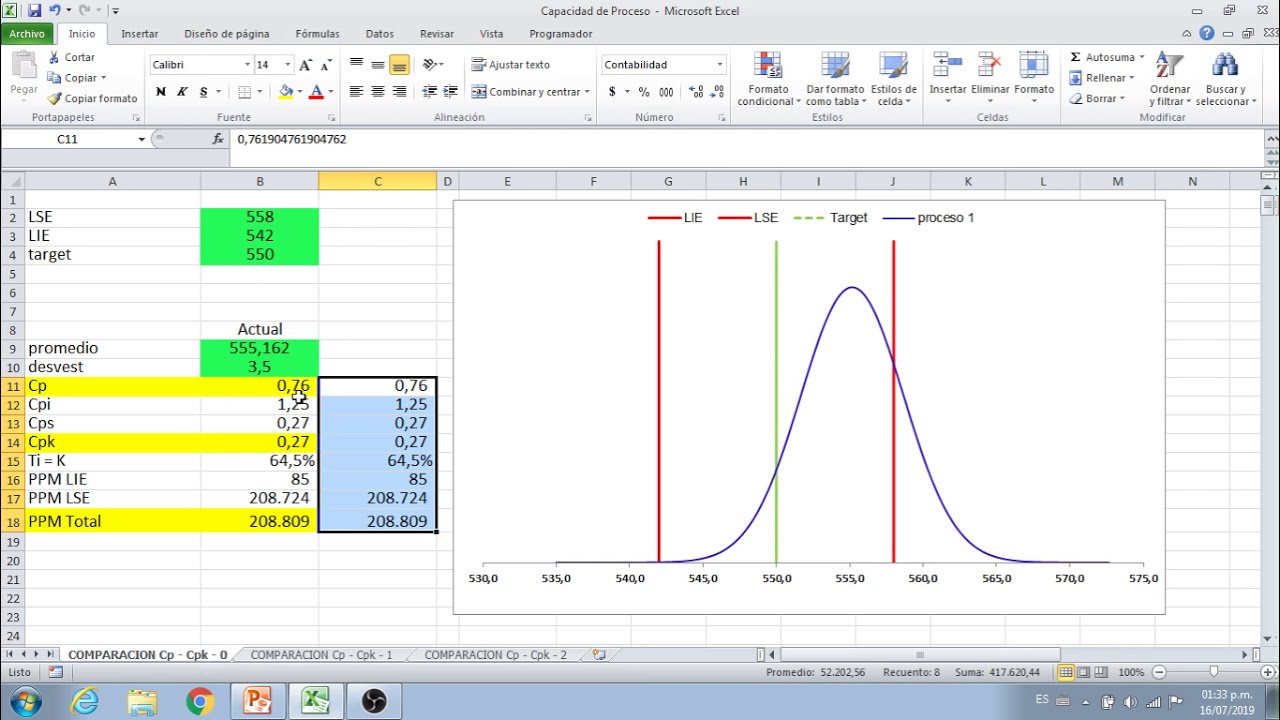Open the font size 14 dropdown
Image resolution: width=1280 pixels, height=720 pixels.
click(288, 65)
